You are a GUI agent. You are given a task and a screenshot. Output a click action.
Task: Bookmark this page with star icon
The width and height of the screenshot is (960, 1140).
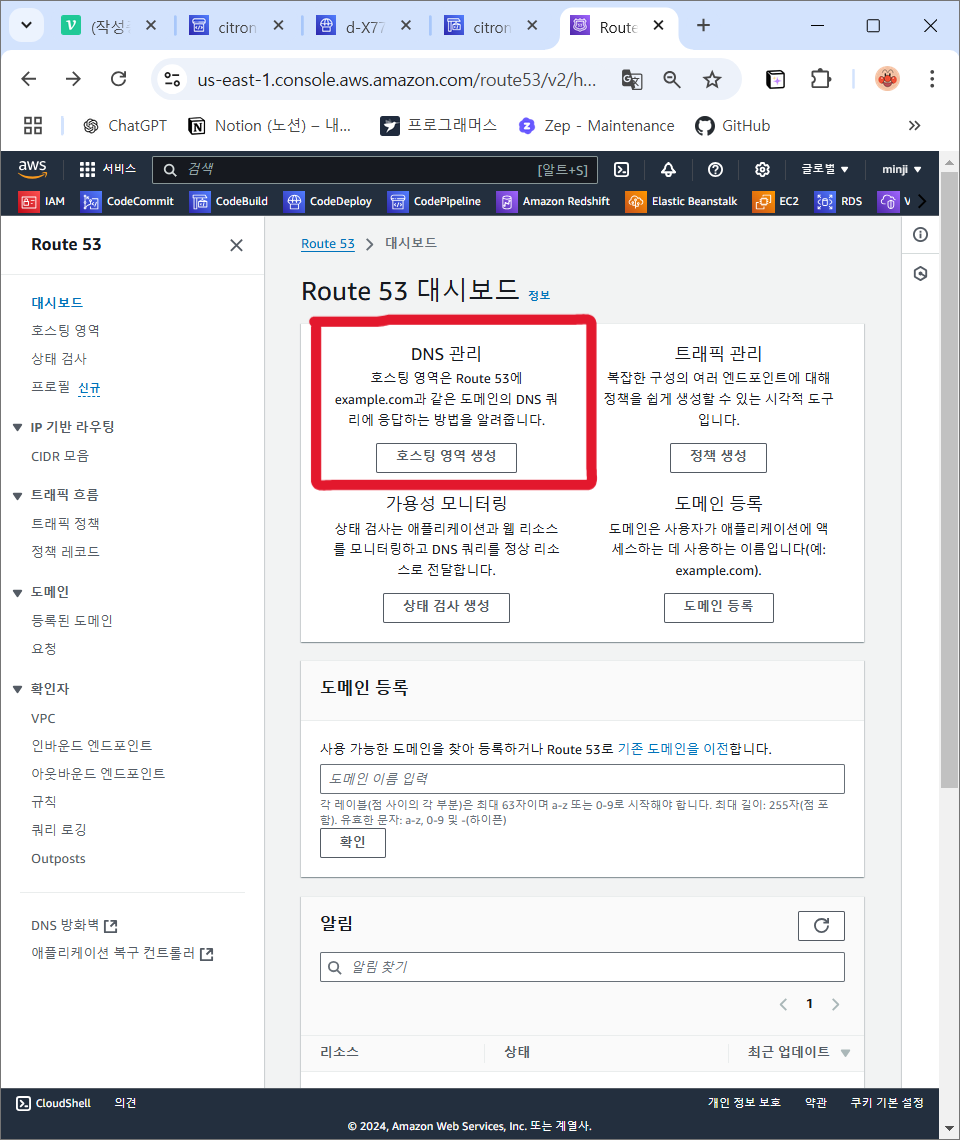coord(712,79)
